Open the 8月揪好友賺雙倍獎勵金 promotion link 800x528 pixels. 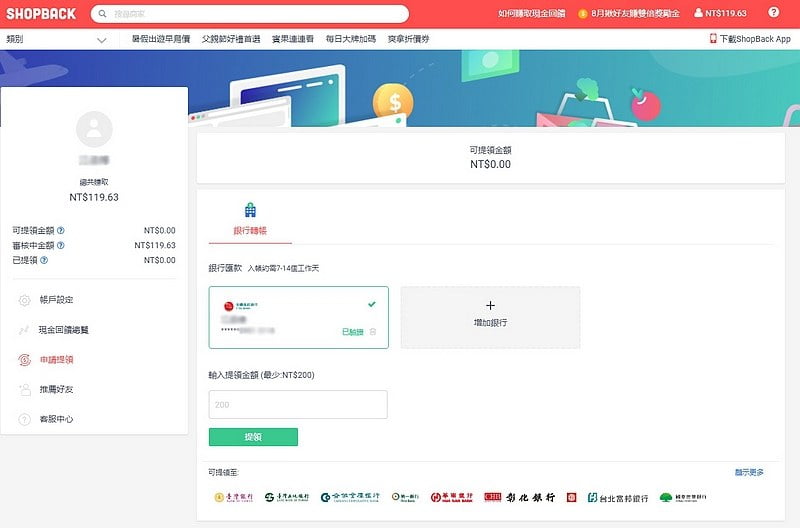[x=635, y=14]
